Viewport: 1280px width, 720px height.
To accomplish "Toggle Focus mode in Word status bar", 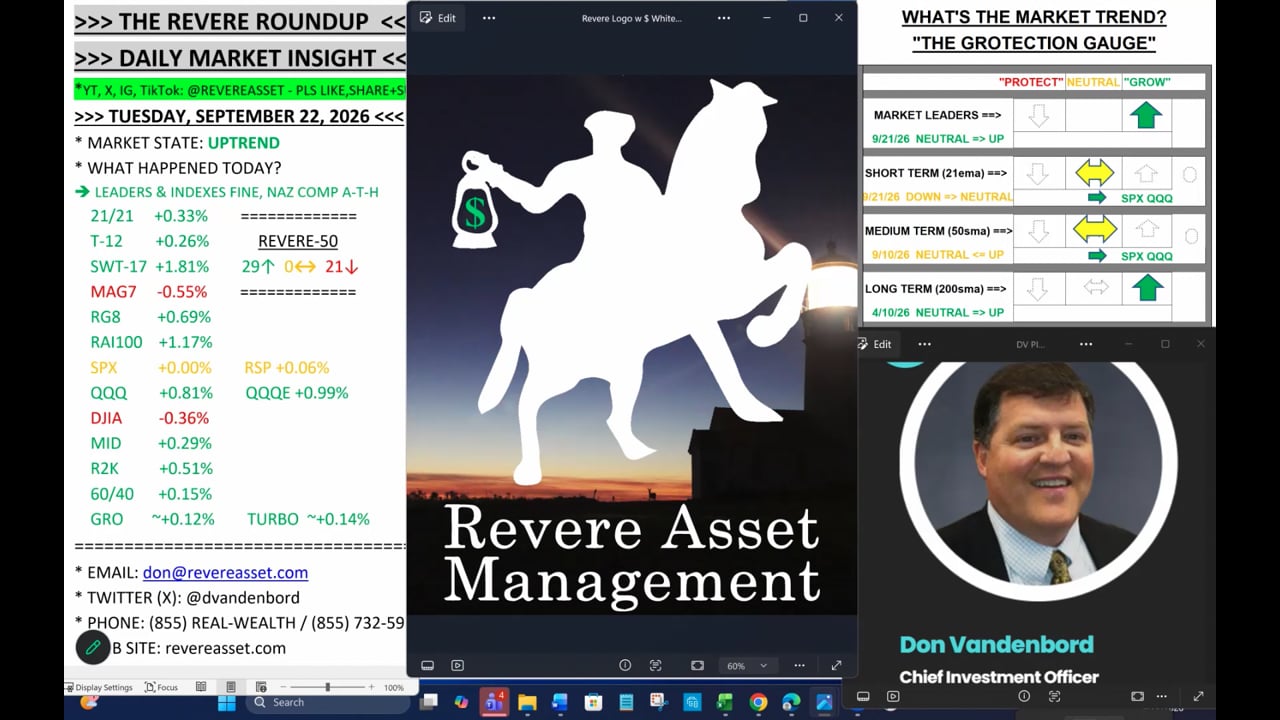I will (162, 687).
